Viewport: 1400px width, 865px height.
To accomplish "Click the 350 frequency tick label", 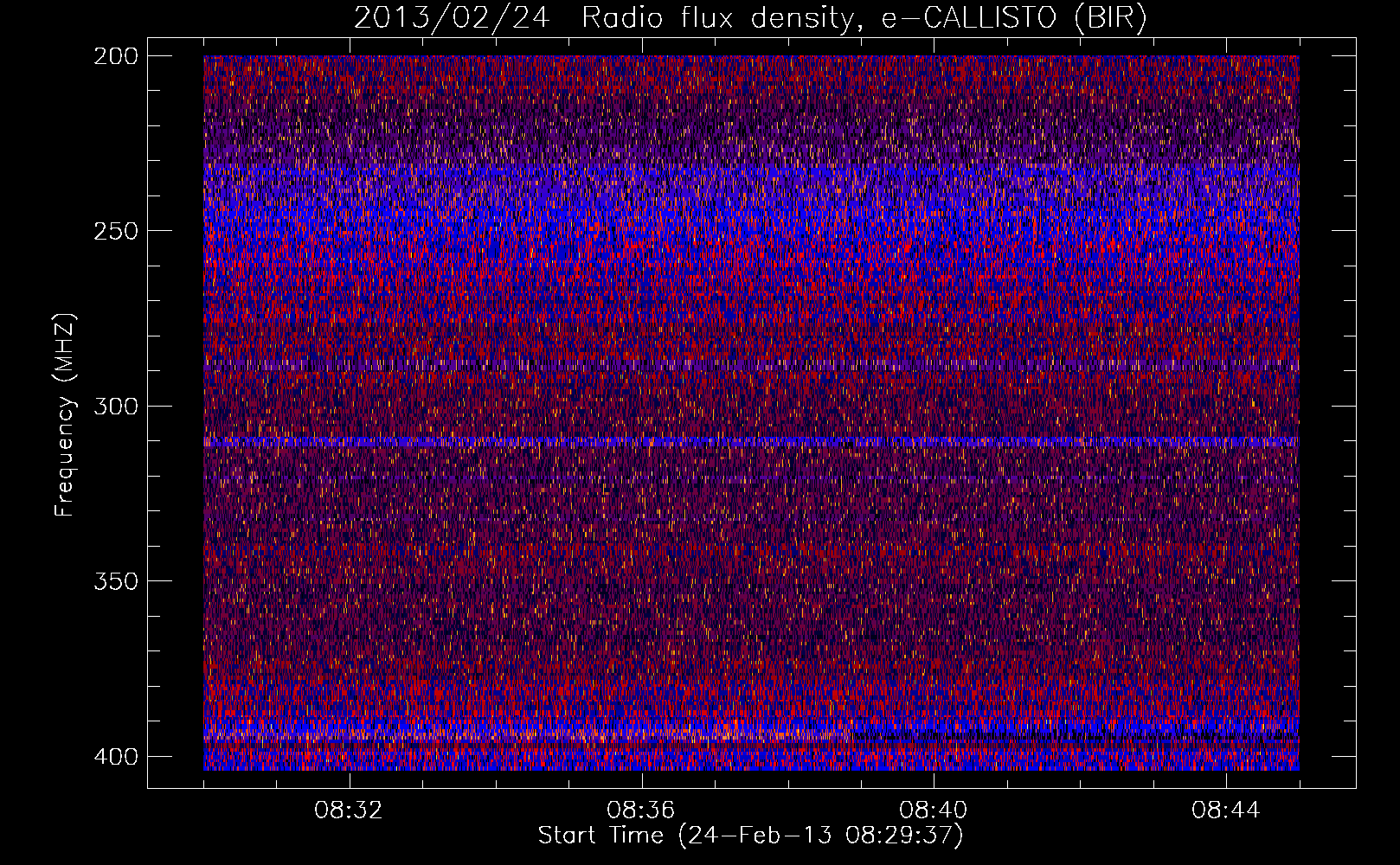I will [x=115, y=581].
